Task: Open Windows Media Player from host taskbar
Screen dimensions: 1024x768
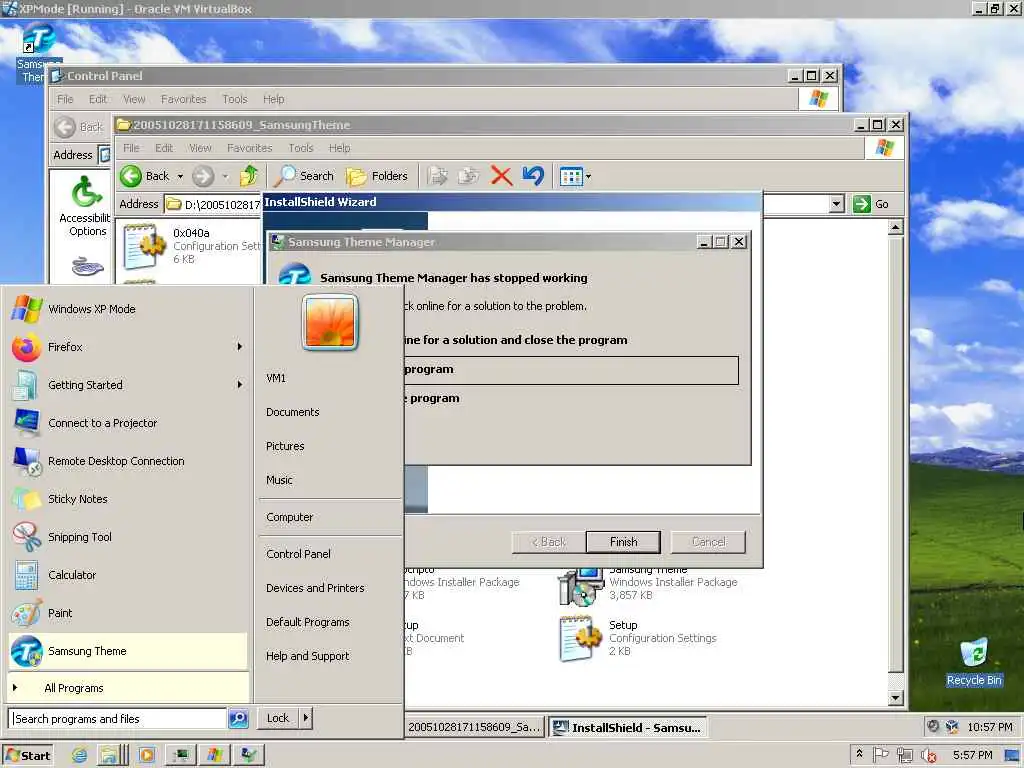Action: point(146,756)
